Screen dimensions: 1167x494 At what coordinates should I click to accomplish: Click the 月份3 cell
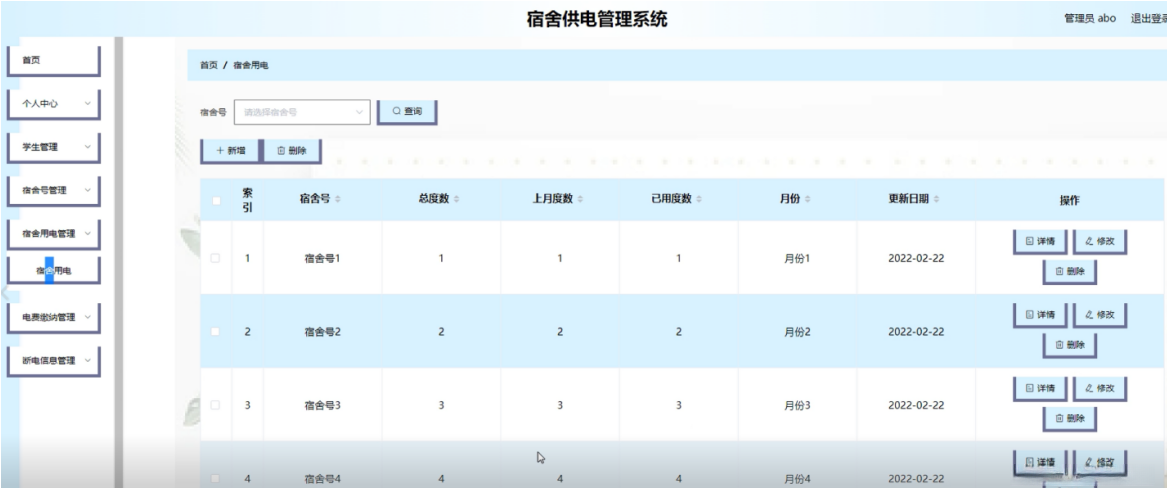coord(796,405)
